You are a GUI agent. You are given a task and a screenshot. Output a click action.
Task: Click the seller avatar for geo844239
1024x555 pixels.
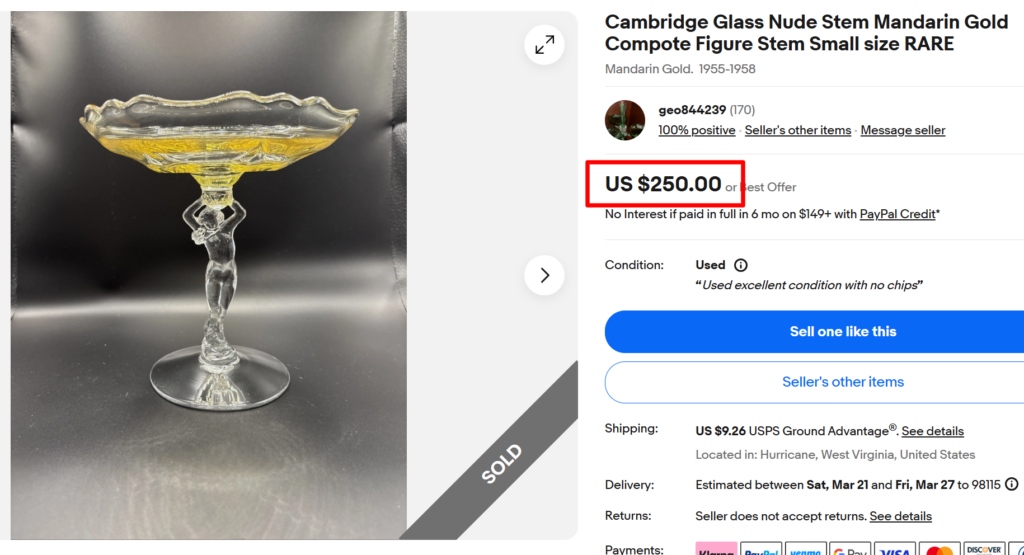[x=625, y=120]
